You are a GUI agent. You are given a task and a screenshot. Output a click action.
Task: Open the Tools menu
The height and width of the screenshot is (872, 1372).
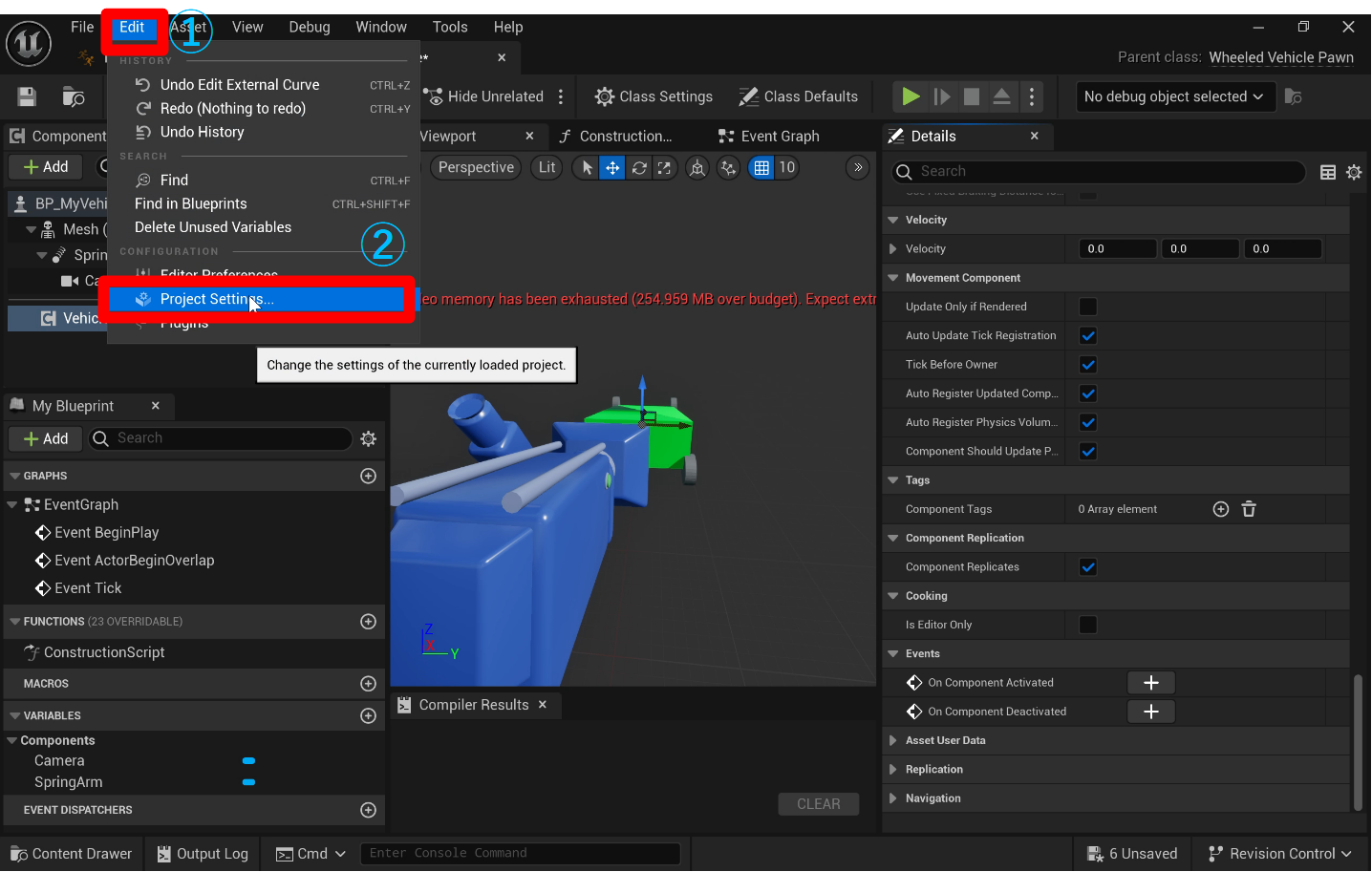[450, 27]
